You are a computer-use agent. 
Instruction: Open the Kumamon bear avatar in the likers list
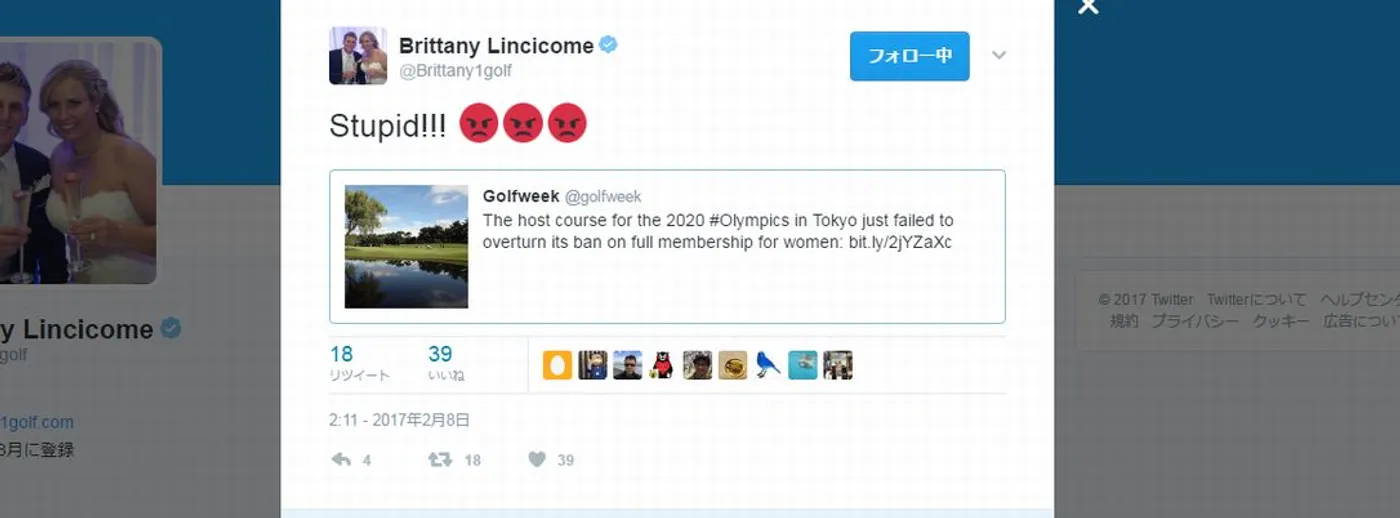pyautogui.click(x=662, y=365)
